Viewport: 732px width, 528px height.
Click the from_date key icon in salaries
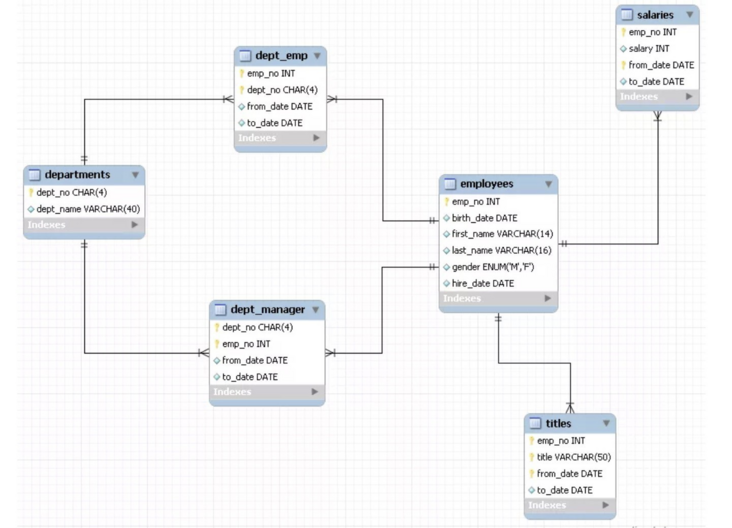coord(623,65)
